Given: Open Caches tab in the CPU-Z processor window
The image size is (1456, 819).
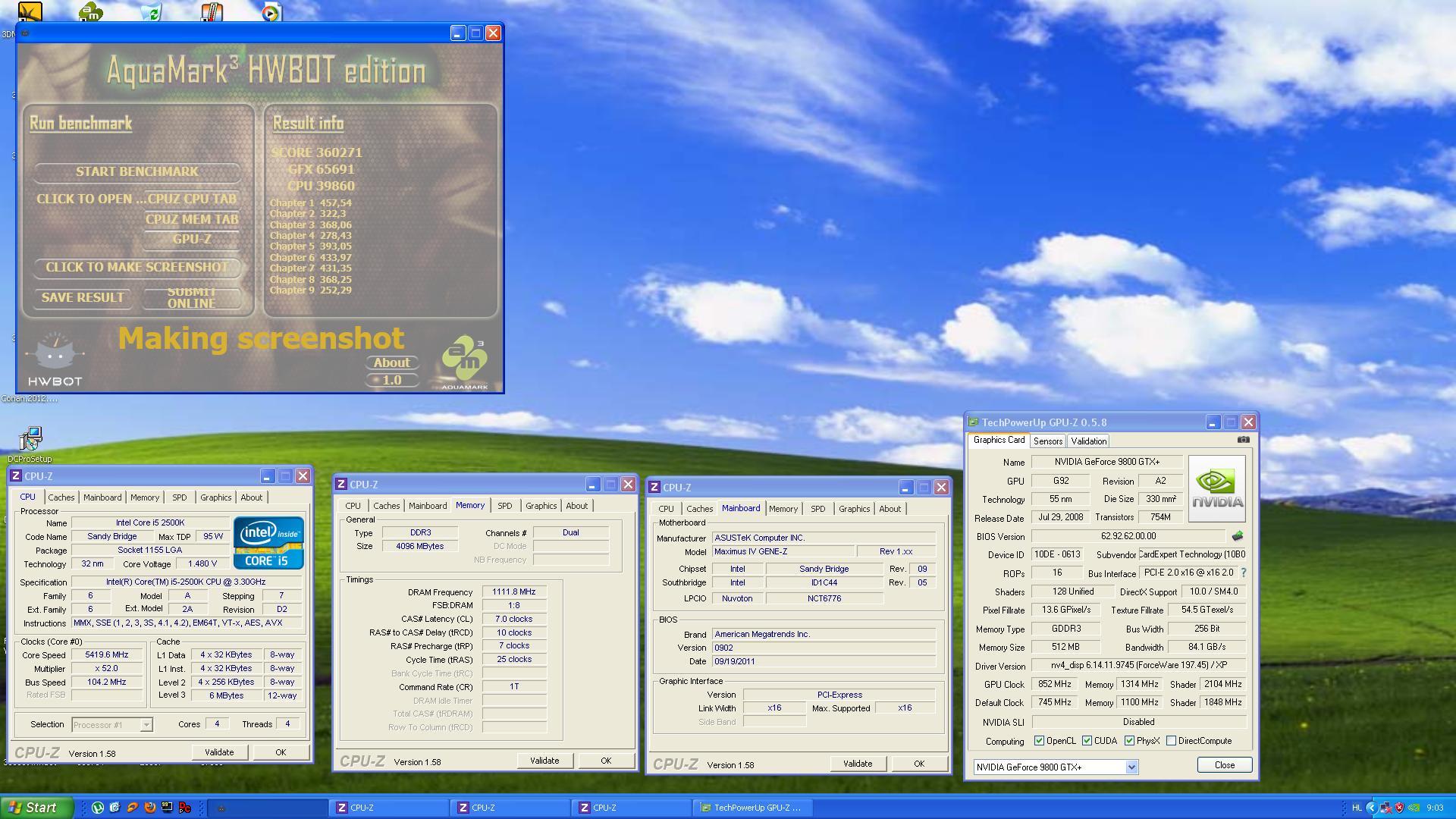Looking at the screenshot, I should [61, 497].
